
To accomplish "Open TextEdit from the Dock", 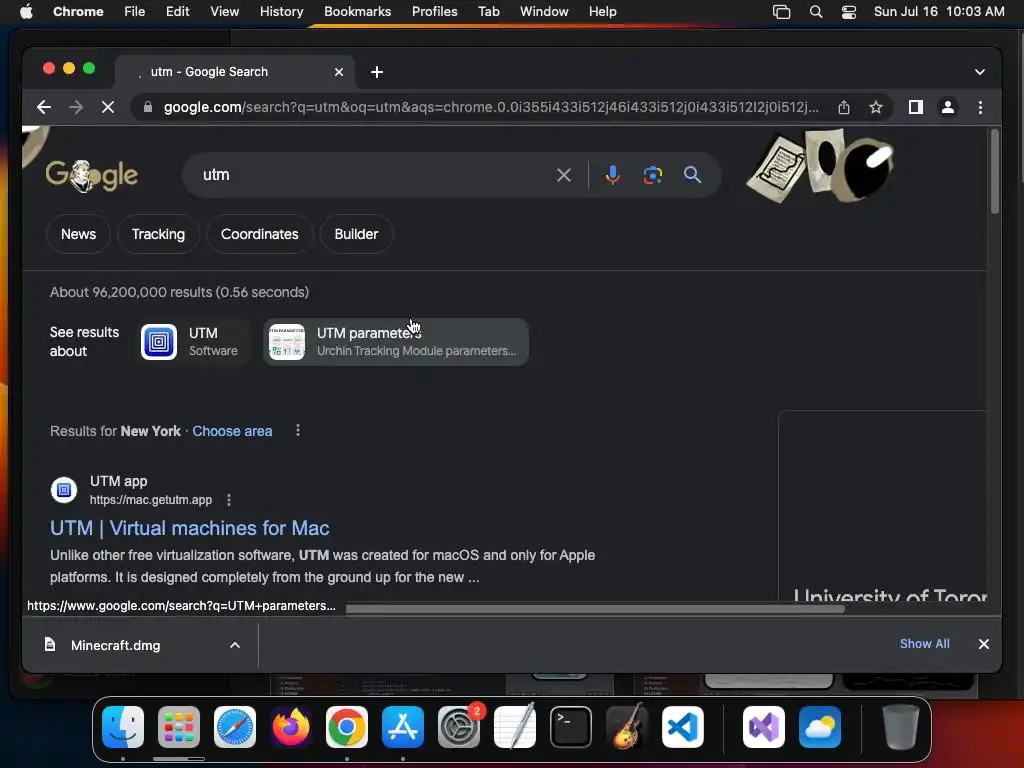I will (x=515, y=727).
